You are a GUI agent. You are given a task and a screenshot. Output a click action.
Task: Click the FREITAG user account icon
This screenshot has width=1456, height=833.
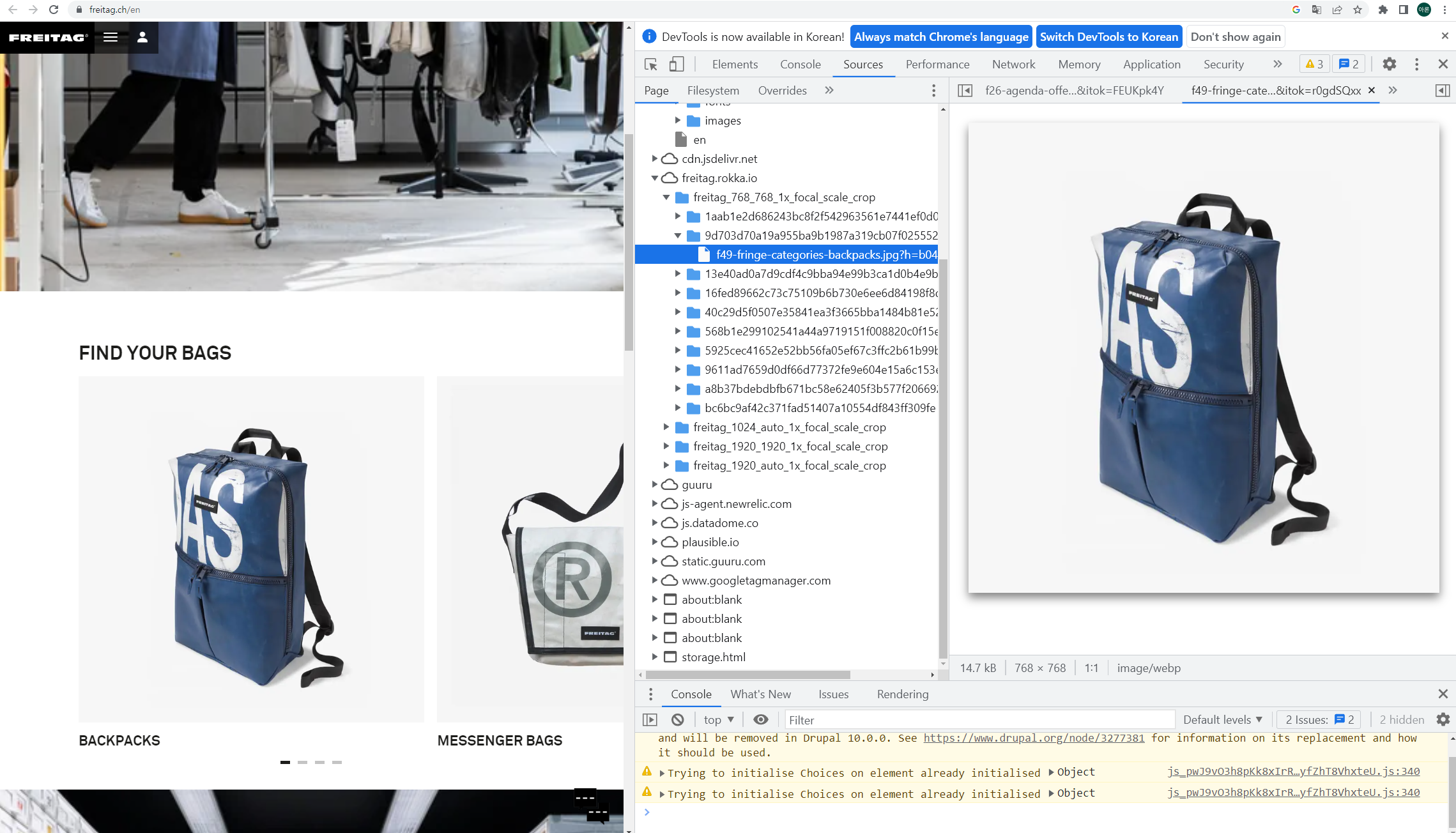[x=142, y=37]
